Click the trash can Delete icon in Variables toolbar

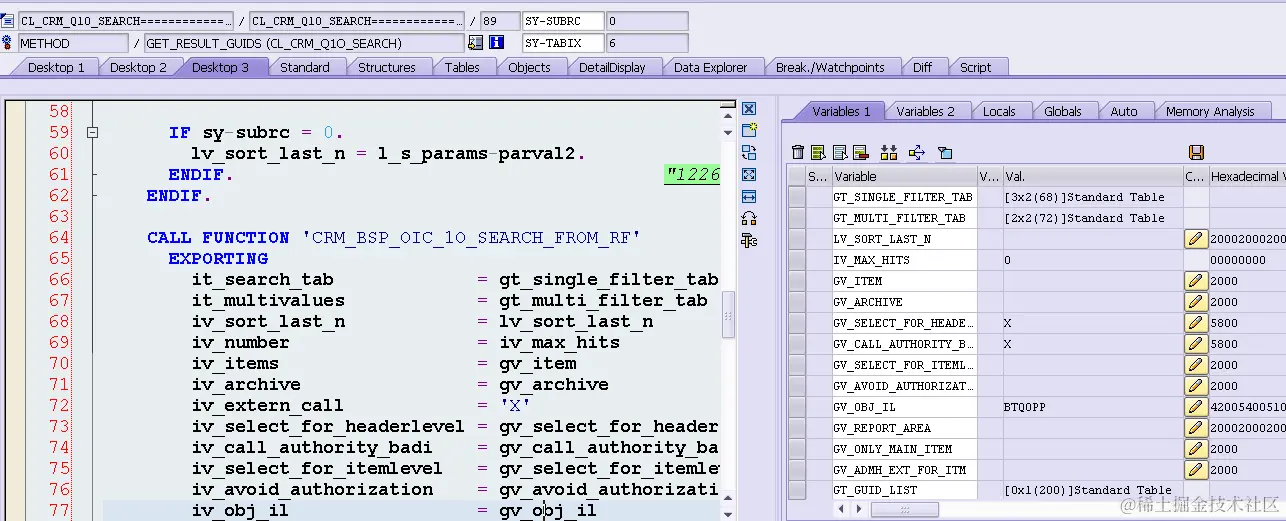click(x=798, y=153)
